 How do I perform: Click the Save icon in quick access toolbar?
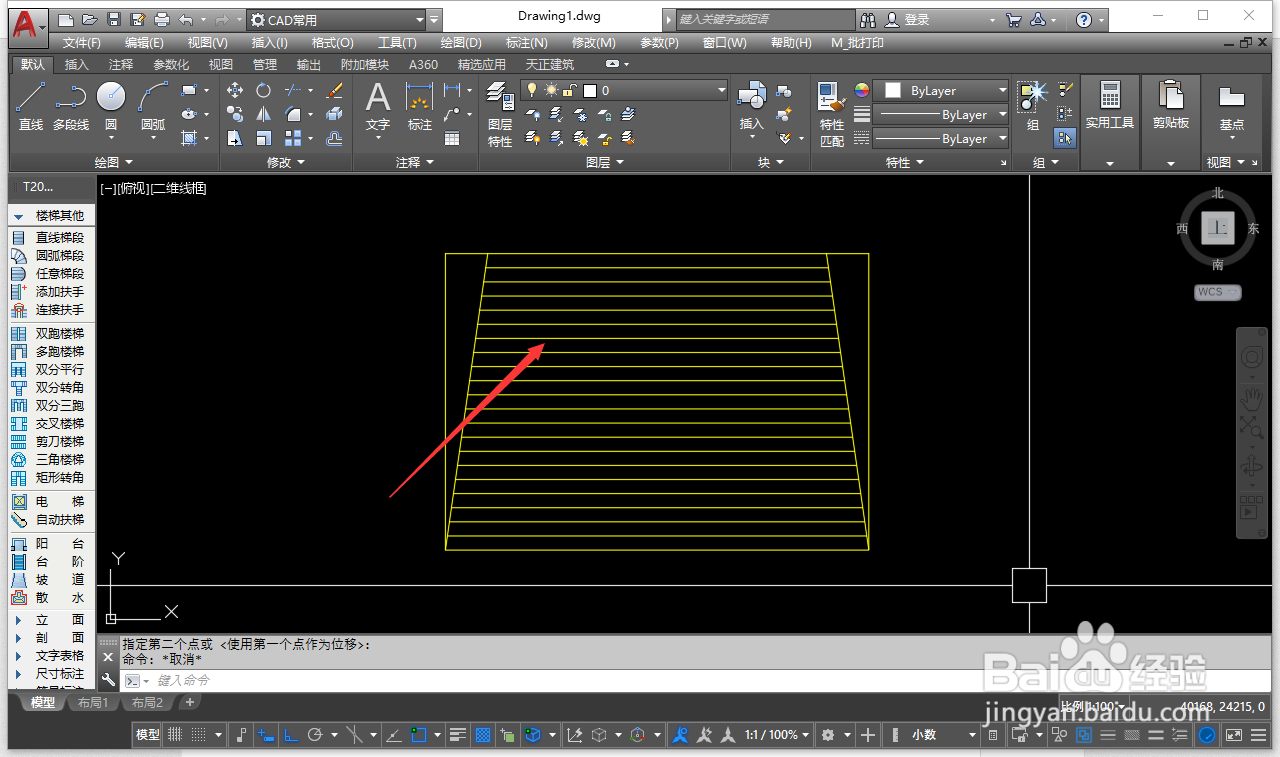113,20
